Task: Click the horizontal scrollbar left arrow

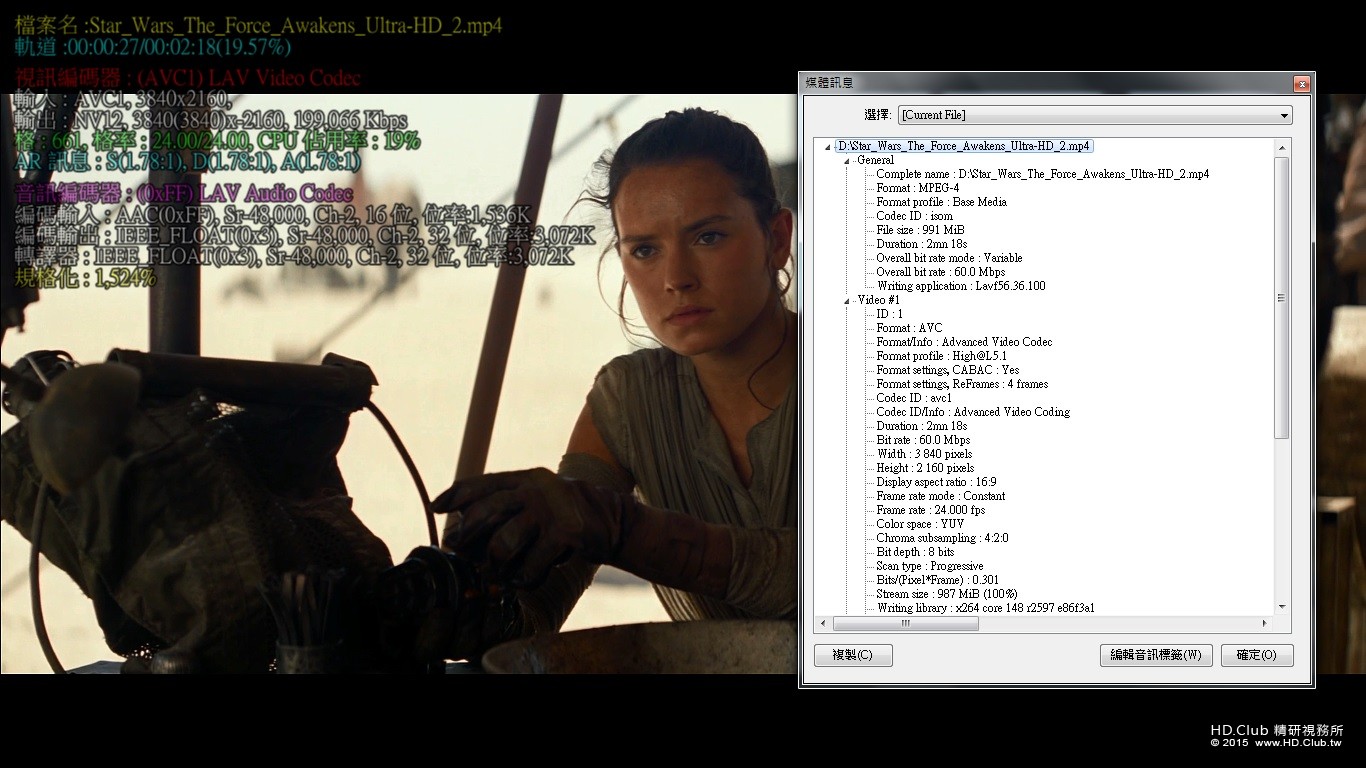Action: tap(824, 623)
